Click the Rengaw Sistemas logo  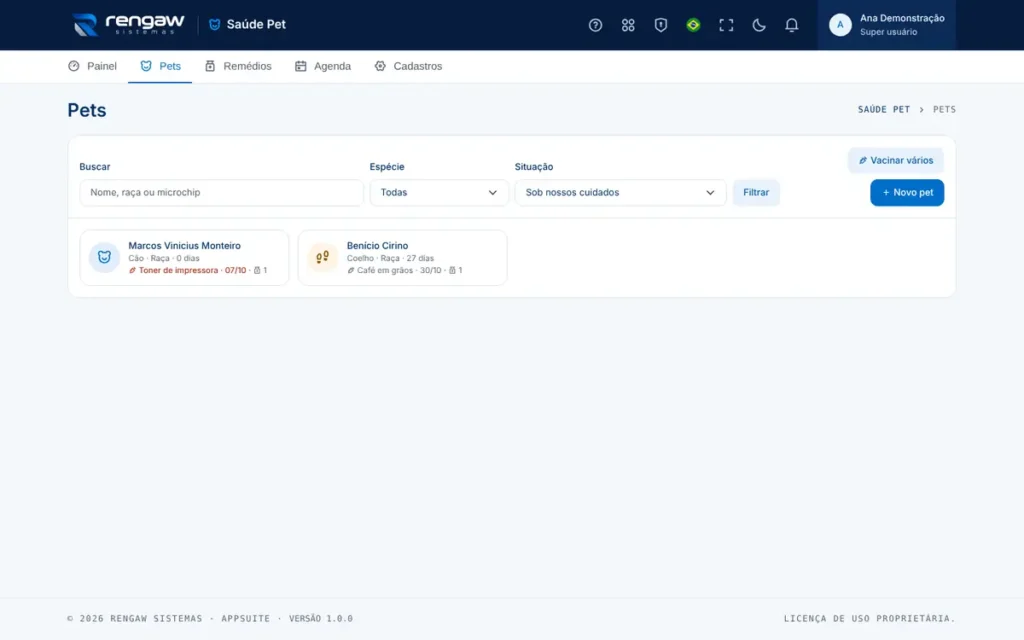coord(128,25)
